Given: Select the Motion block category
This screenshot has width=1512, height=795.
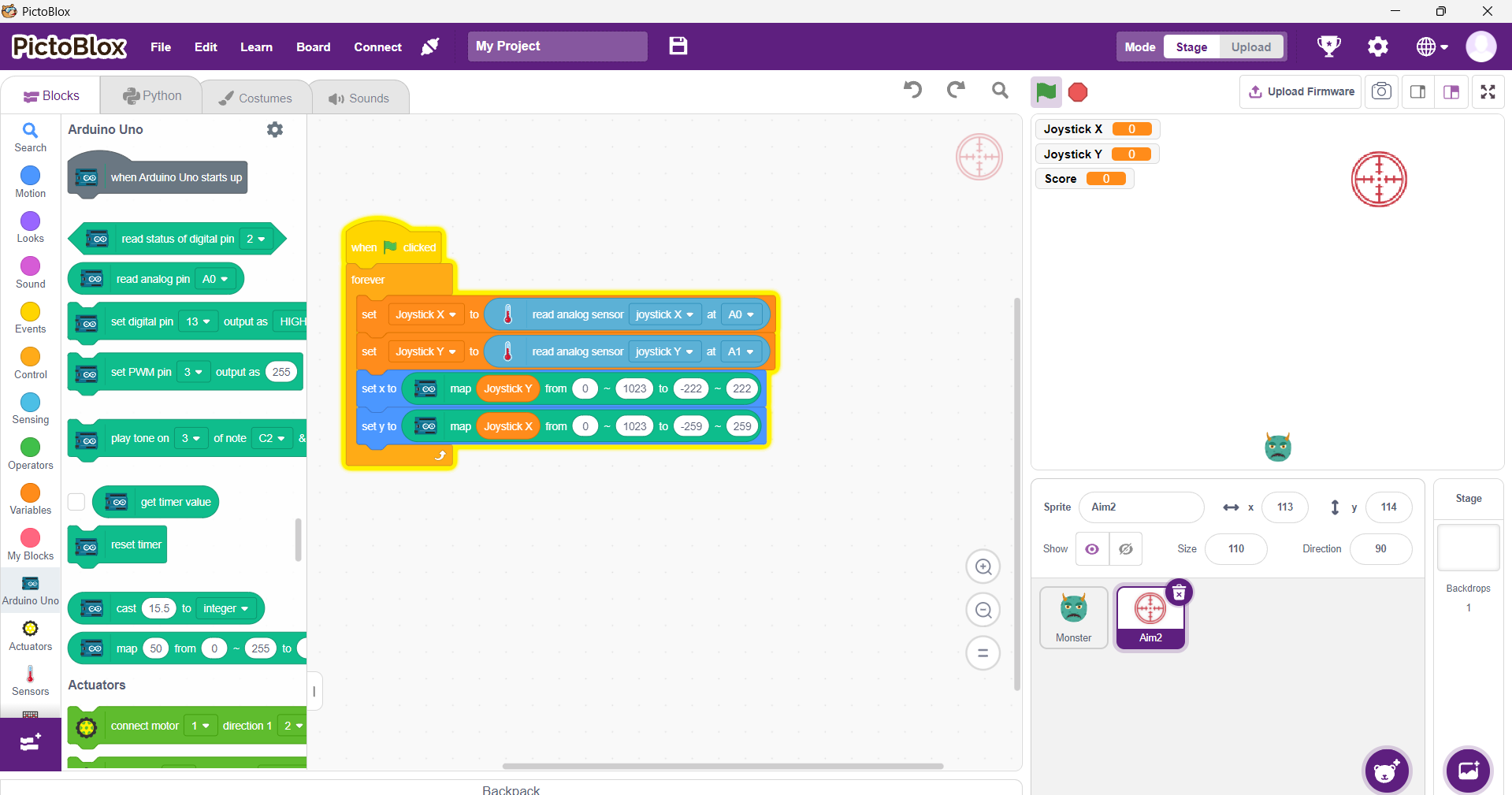Looking at the screenshot, I should pos(30,182).
